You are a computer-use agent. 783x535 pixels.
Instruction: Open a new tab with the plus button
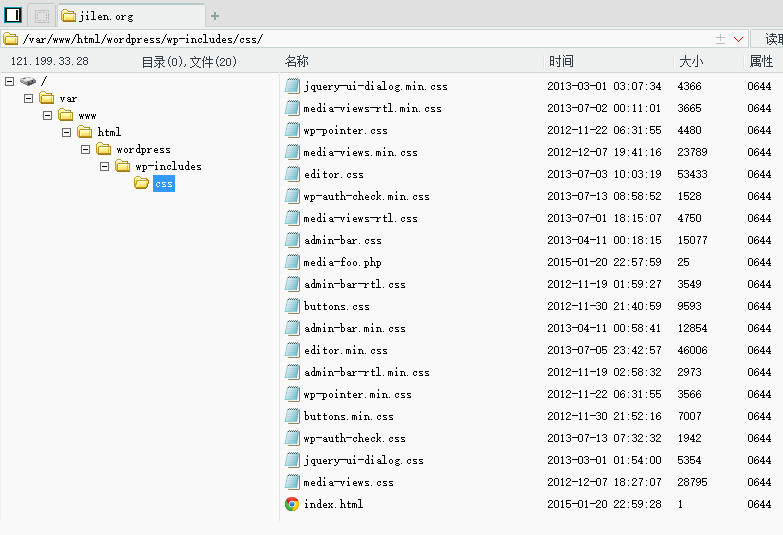click(215, 16)
